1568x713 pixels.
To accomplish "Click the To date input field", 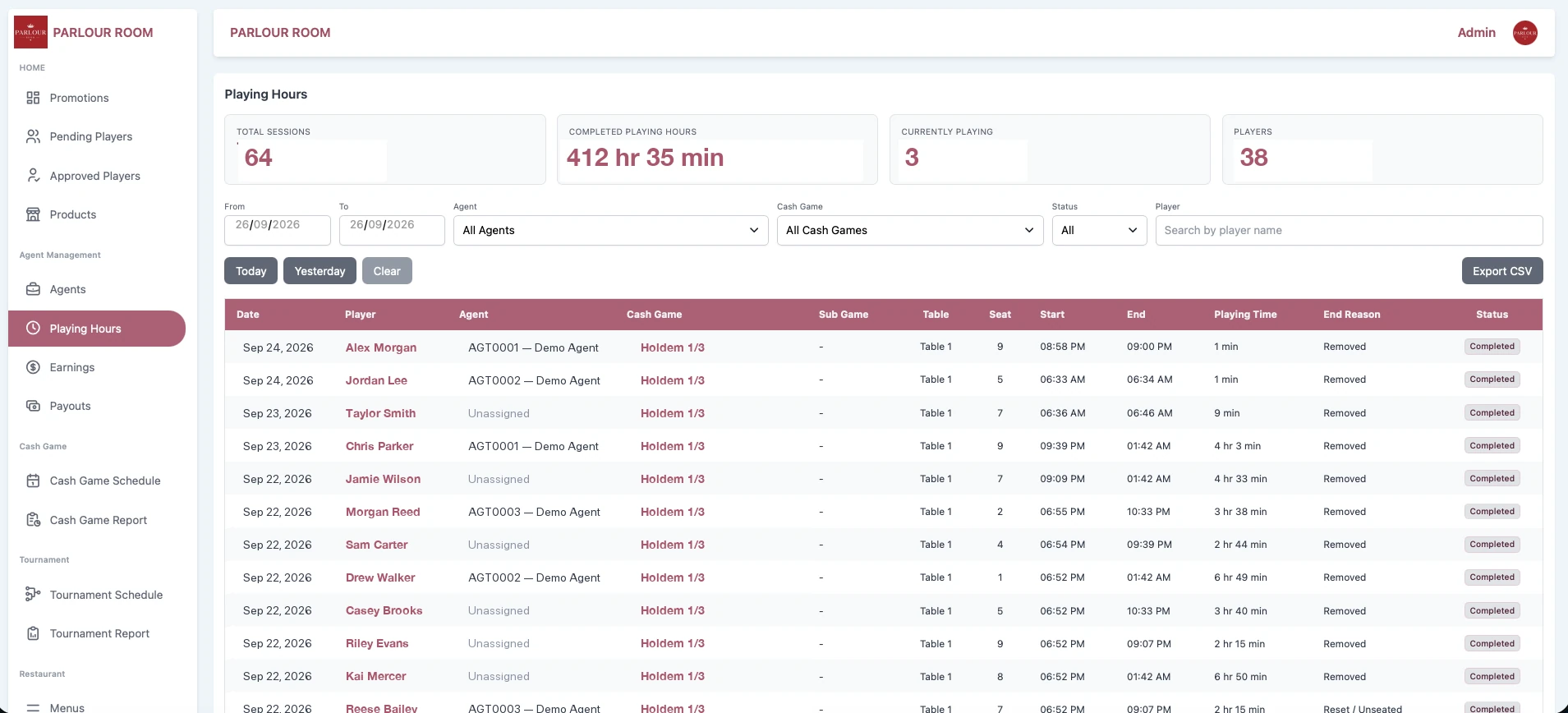I will click(x=392, y=230).
